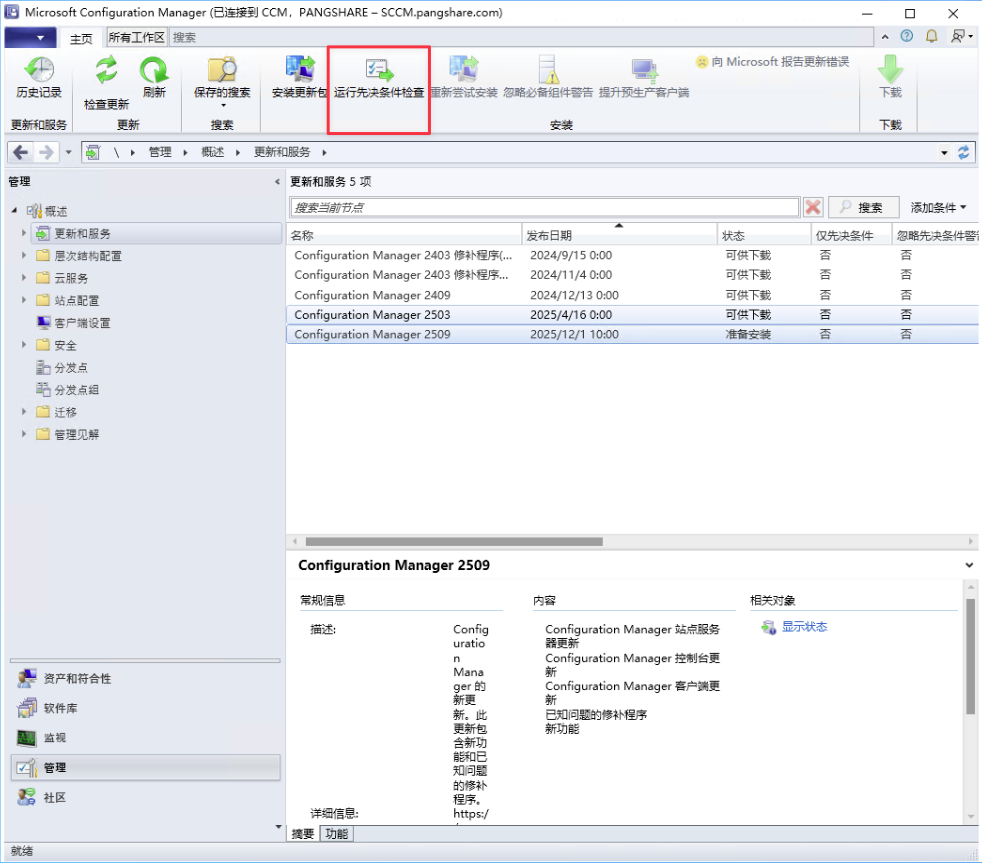Open the 添加条件 dropdown

click(938, 207)
